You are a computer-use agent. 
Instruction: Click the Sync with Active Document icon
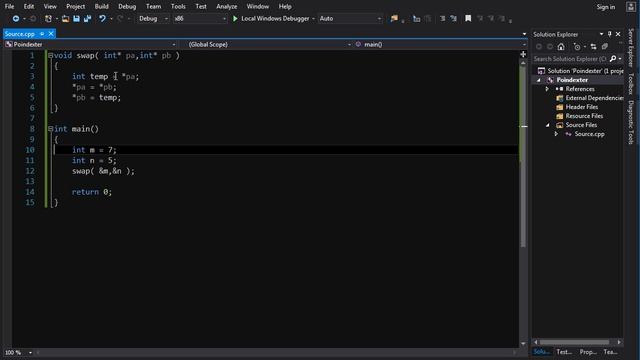[x=593, y=47]
